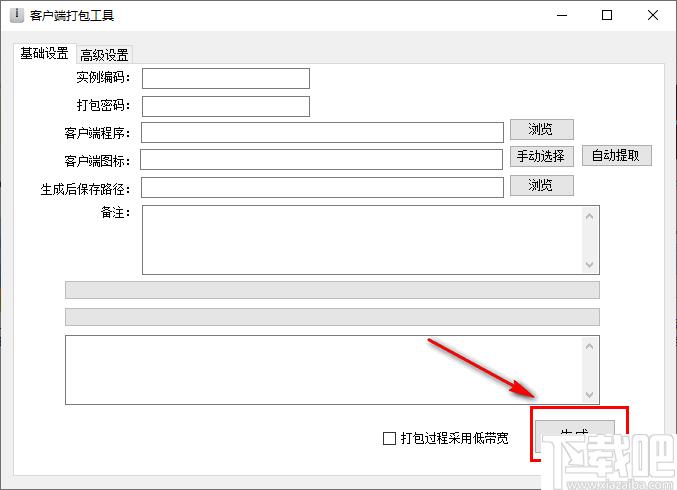Image resolution: width=677 pixels, height=490 pixels.
Task: Click the 实例编码 input field
Action: coord(226,78)
